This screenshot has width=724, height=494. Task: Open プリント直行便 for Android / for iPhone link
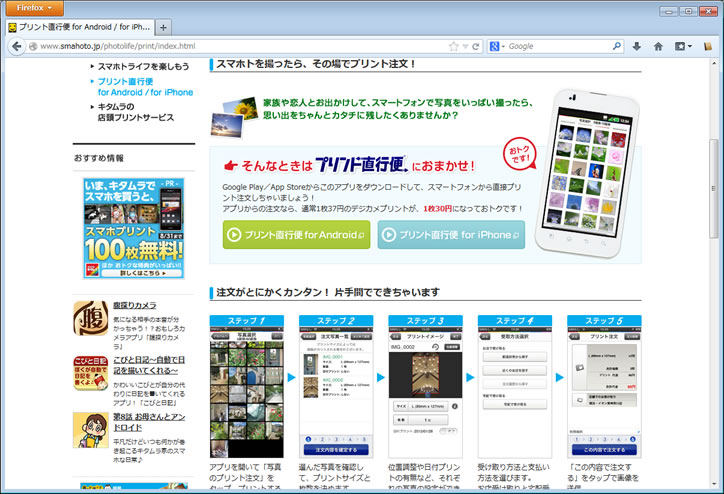(x=145, y=87)
